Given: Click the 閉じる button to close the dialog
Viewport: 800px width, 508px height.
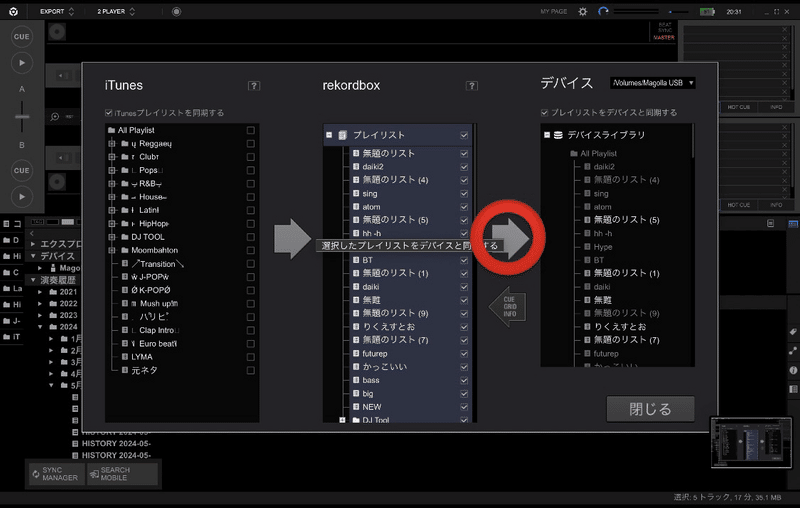Looking at the screenshot, I should [x=650, y=409].
